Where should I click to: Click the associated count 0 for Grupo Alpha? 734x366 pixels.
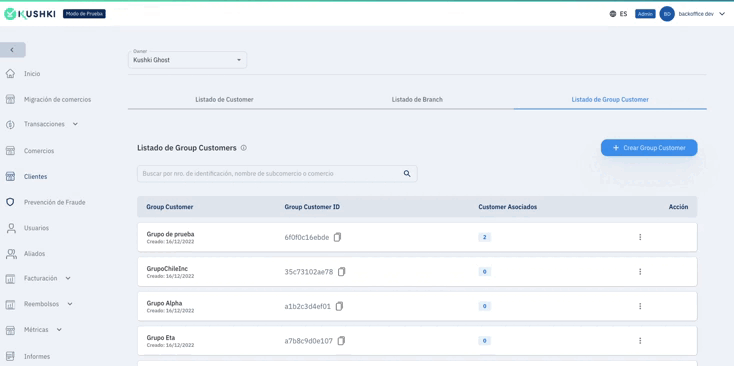(484, 306)
